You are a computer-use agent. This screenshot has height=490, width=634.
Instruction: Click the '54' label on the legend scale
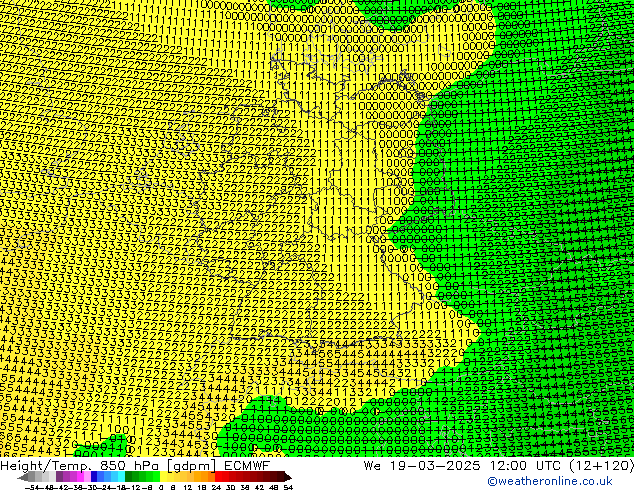288,487
